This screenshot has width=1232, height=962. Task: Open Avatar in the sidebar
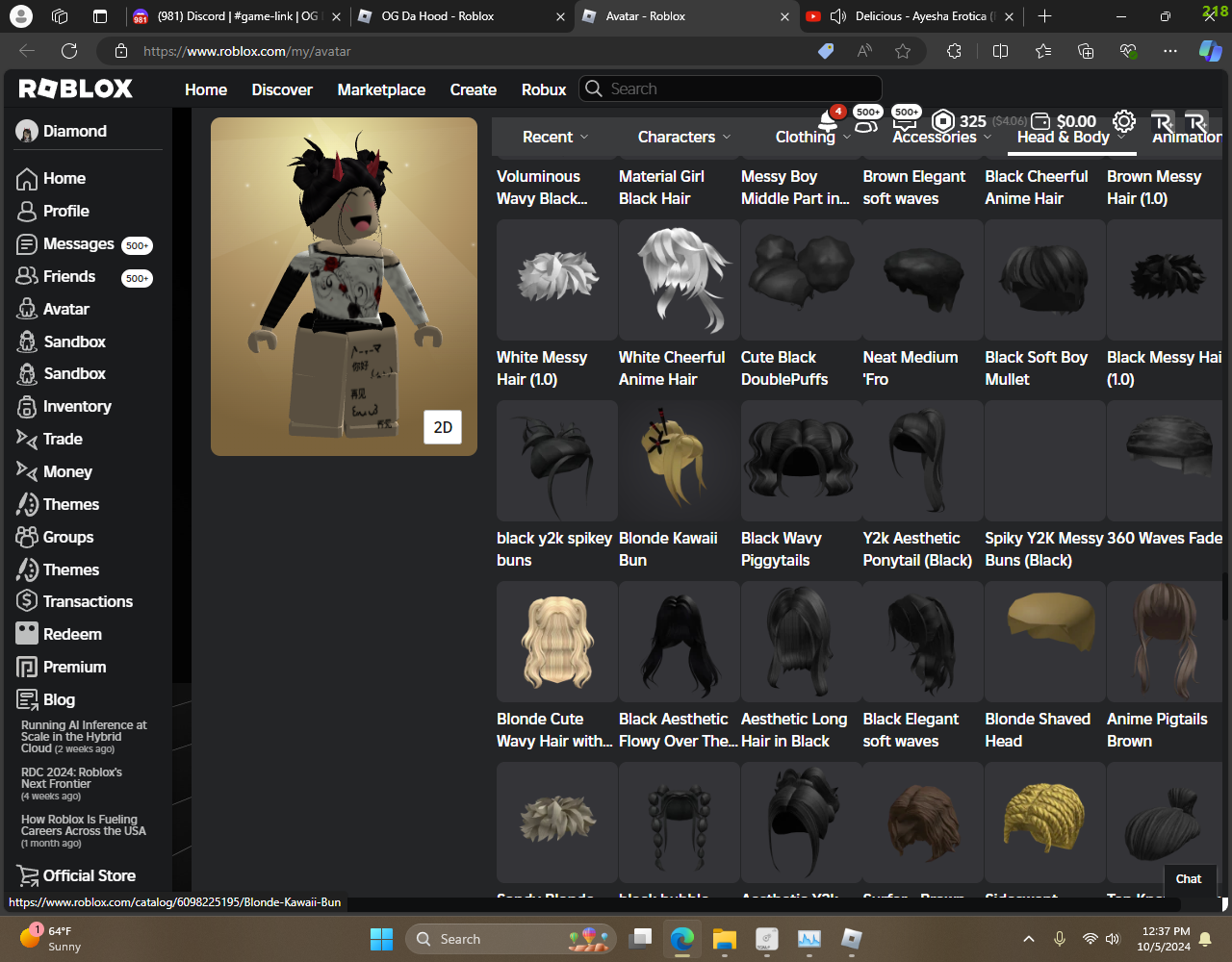53,310
